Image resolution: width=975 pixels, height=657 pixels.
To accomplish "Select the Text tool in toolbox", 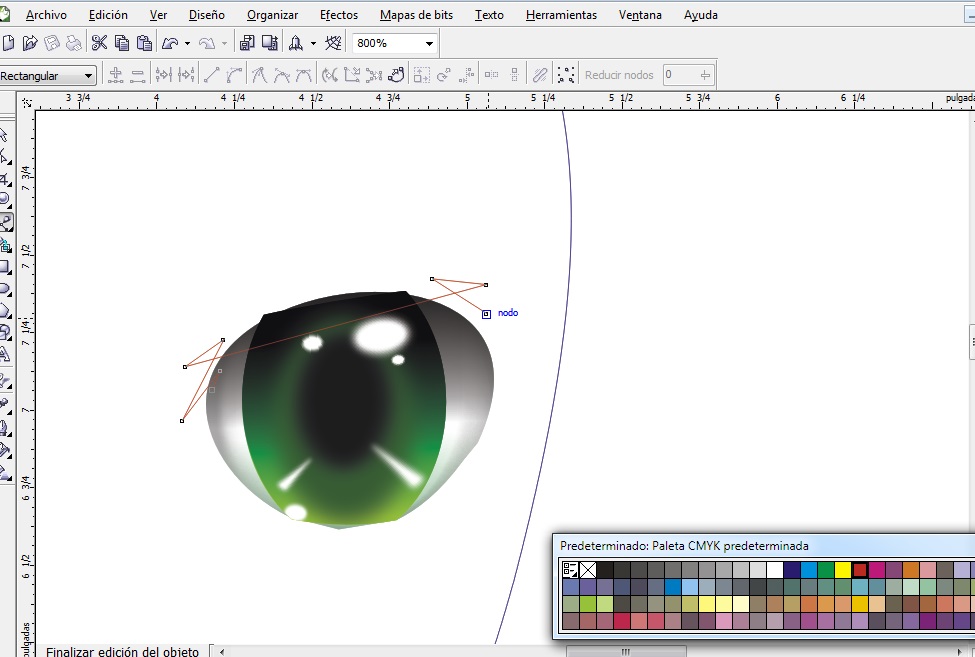I will (5, 354).
